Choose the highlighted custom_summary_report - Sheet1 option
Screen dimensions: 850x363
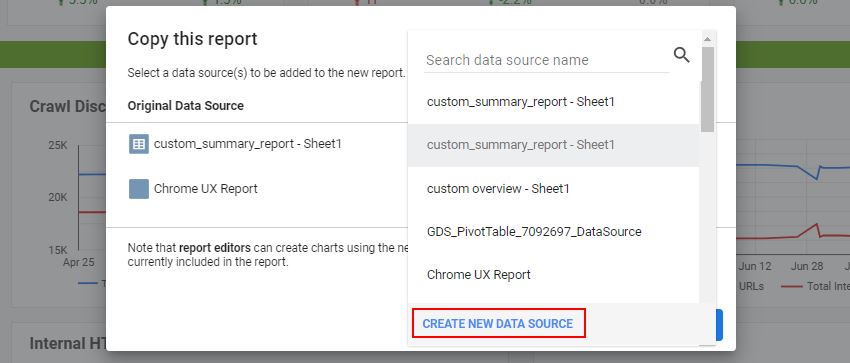pyautogui.click(x=553, y=145)
